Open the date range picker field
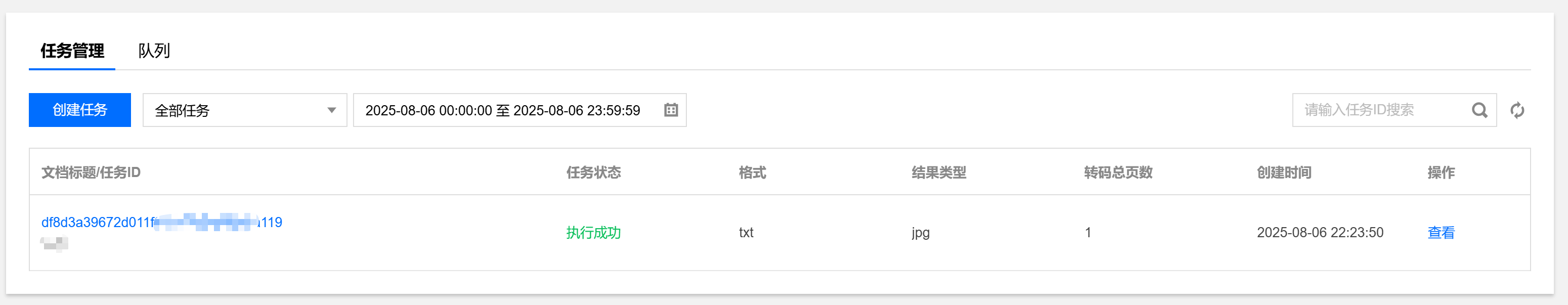The width and height of the screenshot is (1568, 305). click(x=520, y=110)
